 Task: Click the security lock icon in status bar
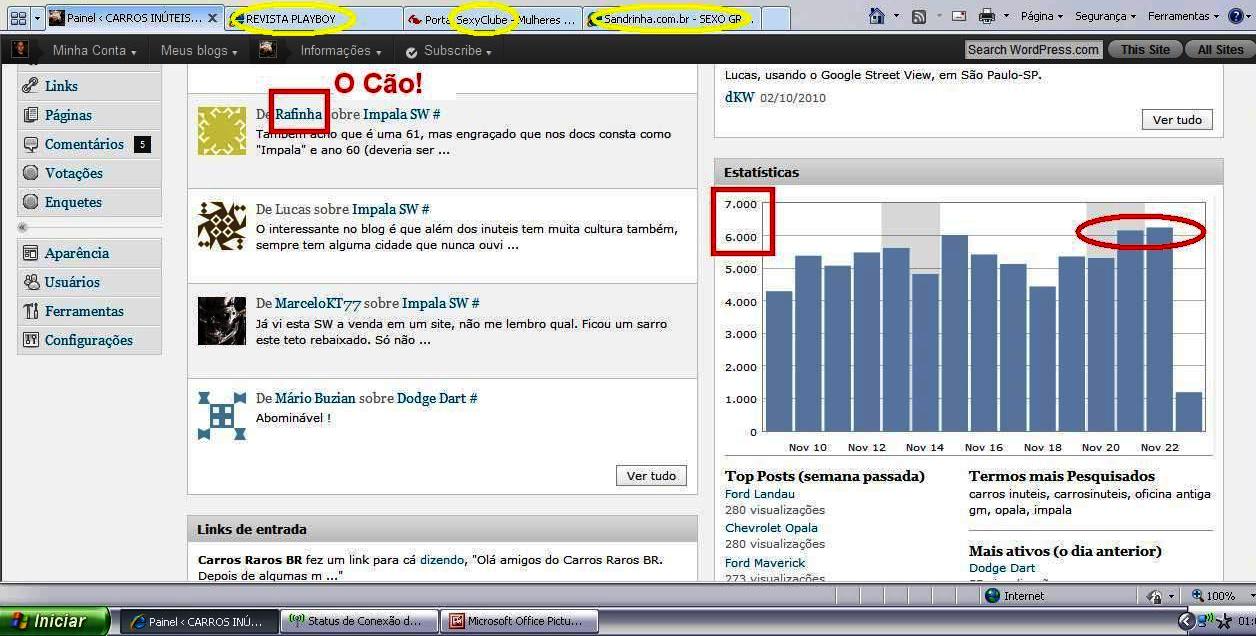(1154, 596)
